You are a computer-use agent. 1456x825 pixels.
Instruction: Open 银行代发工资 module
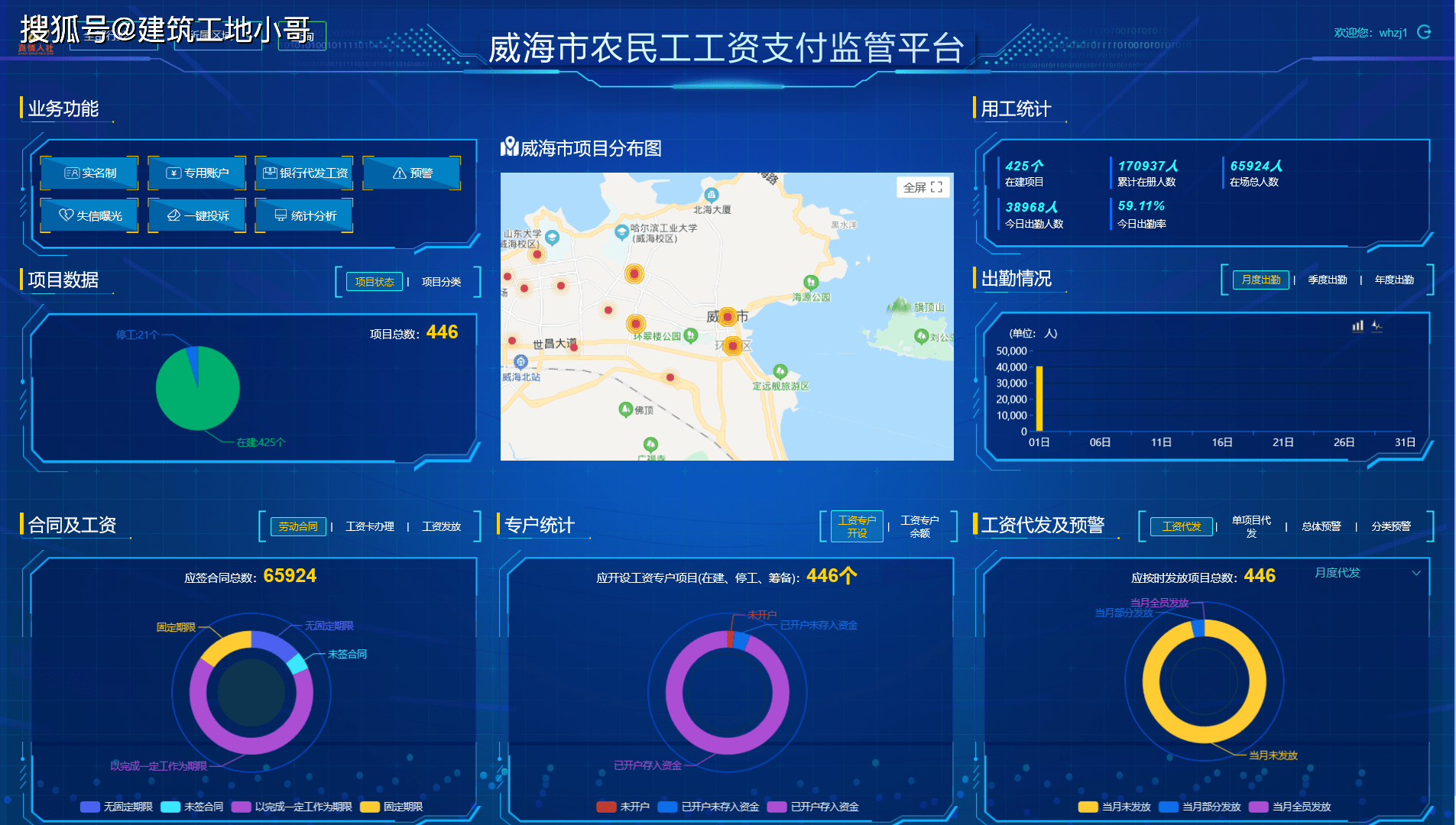point(304,173)
